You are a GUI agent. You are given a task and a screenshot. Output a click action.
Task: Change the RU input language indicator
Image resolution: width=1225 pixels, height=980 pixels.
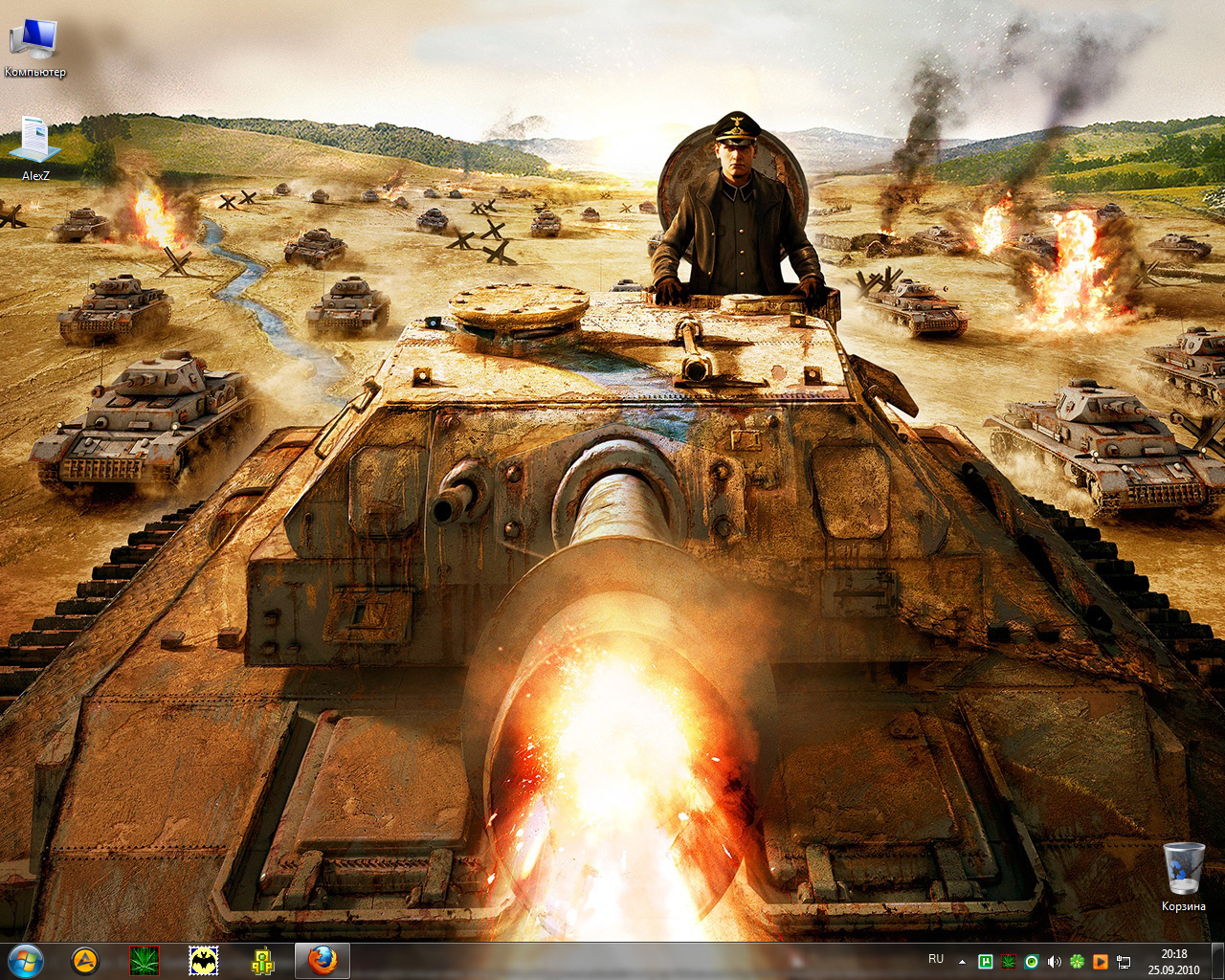(x=936, y=959)
